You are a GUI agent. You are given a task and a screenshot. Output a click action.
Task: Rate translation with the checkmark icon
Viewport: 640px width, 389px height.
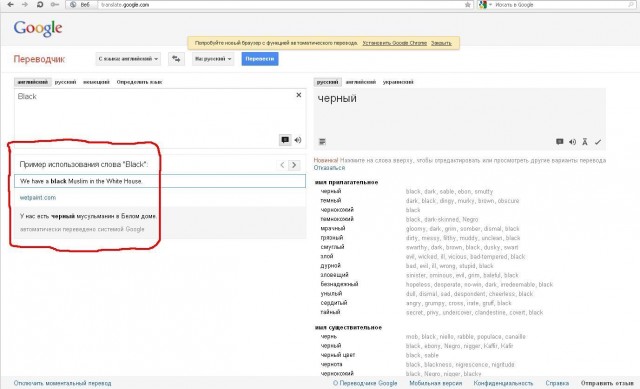598,142
